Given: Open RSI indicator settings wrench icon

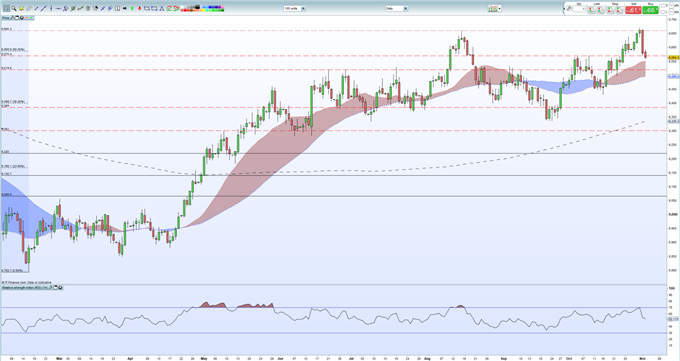Looking at the screenshot, I should coord(51,288).
